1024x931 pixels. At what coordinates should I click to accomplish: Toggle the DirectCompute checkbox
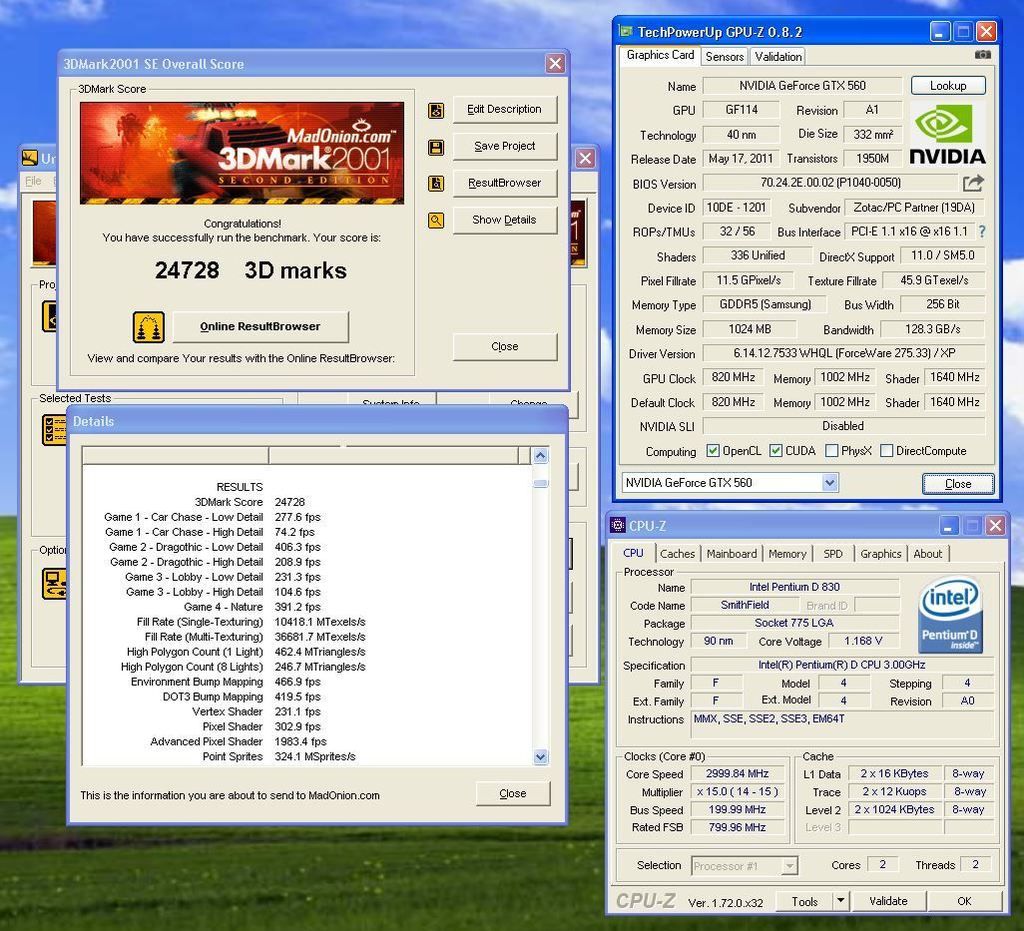tap(886, 450)
